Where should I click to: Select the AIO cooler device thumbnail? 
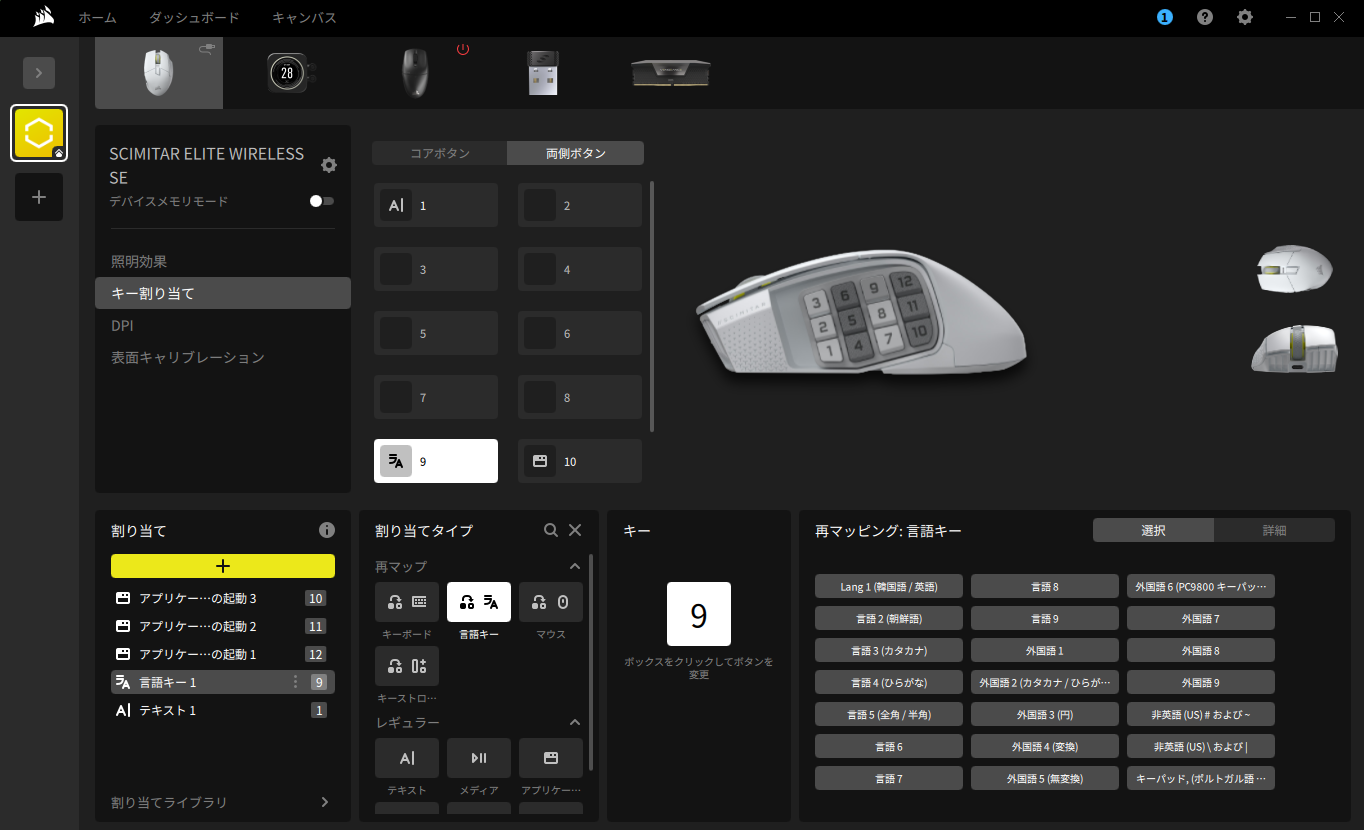(x=292, y=73)
